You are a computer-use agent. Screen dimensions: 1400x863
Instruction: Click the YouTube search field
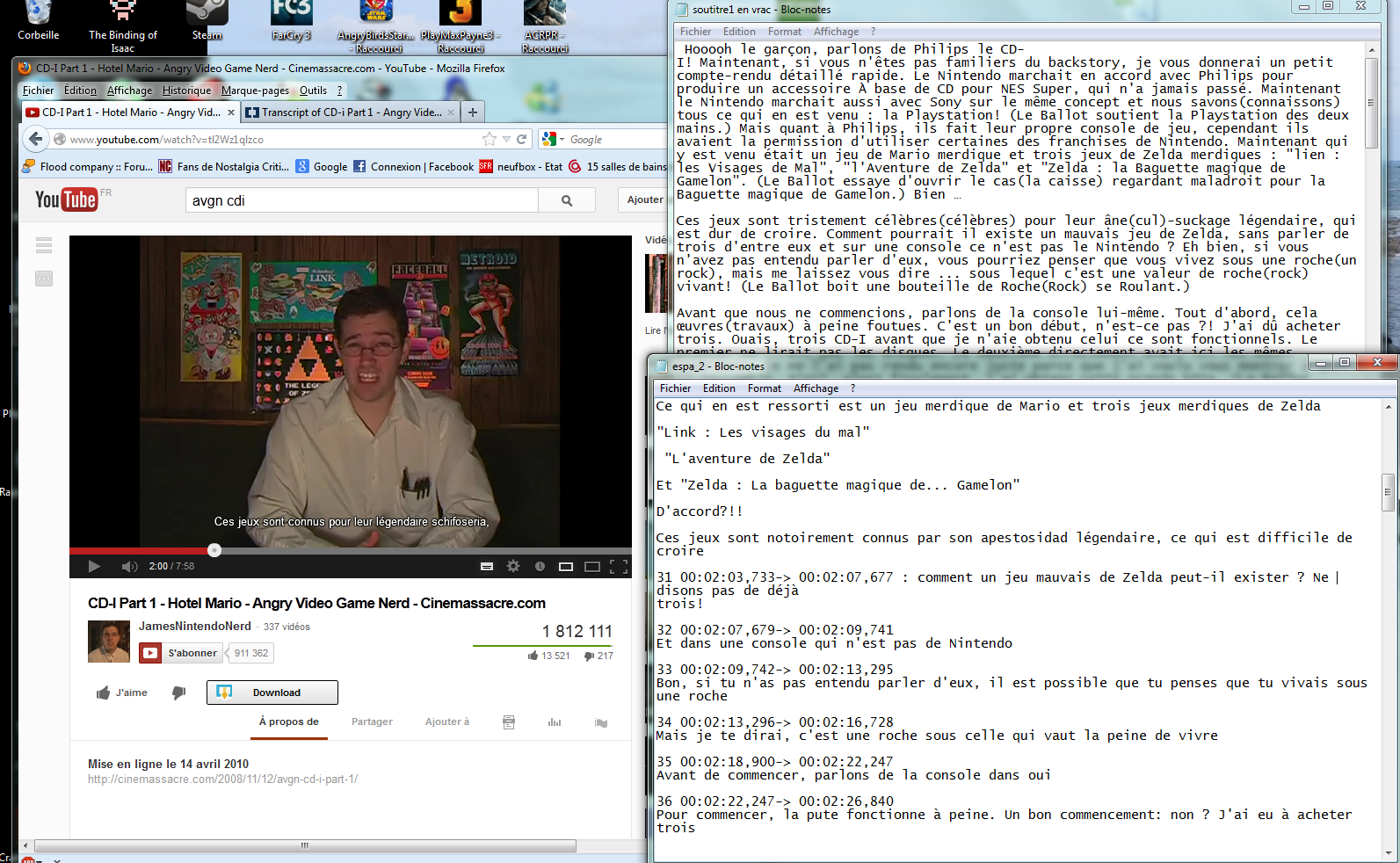tap(361, 200)
